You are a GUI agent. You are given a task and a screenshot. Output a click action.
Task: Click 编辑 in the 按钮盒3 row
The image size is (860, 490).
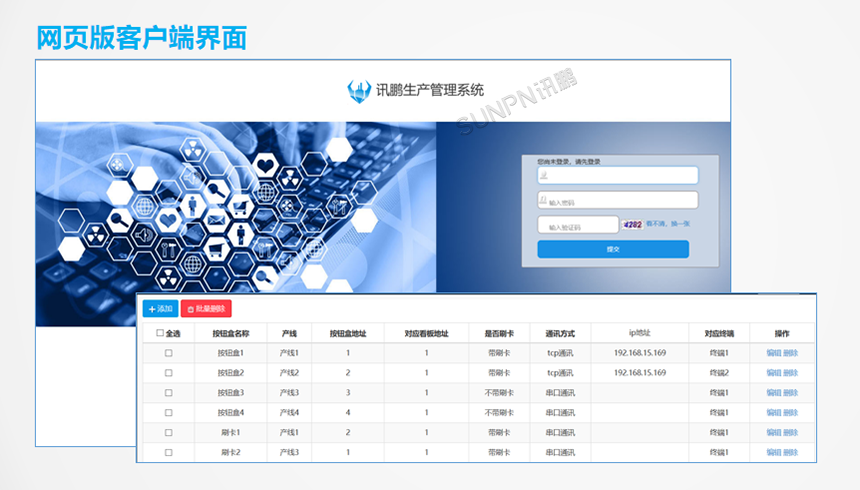[x=774, y=392]
